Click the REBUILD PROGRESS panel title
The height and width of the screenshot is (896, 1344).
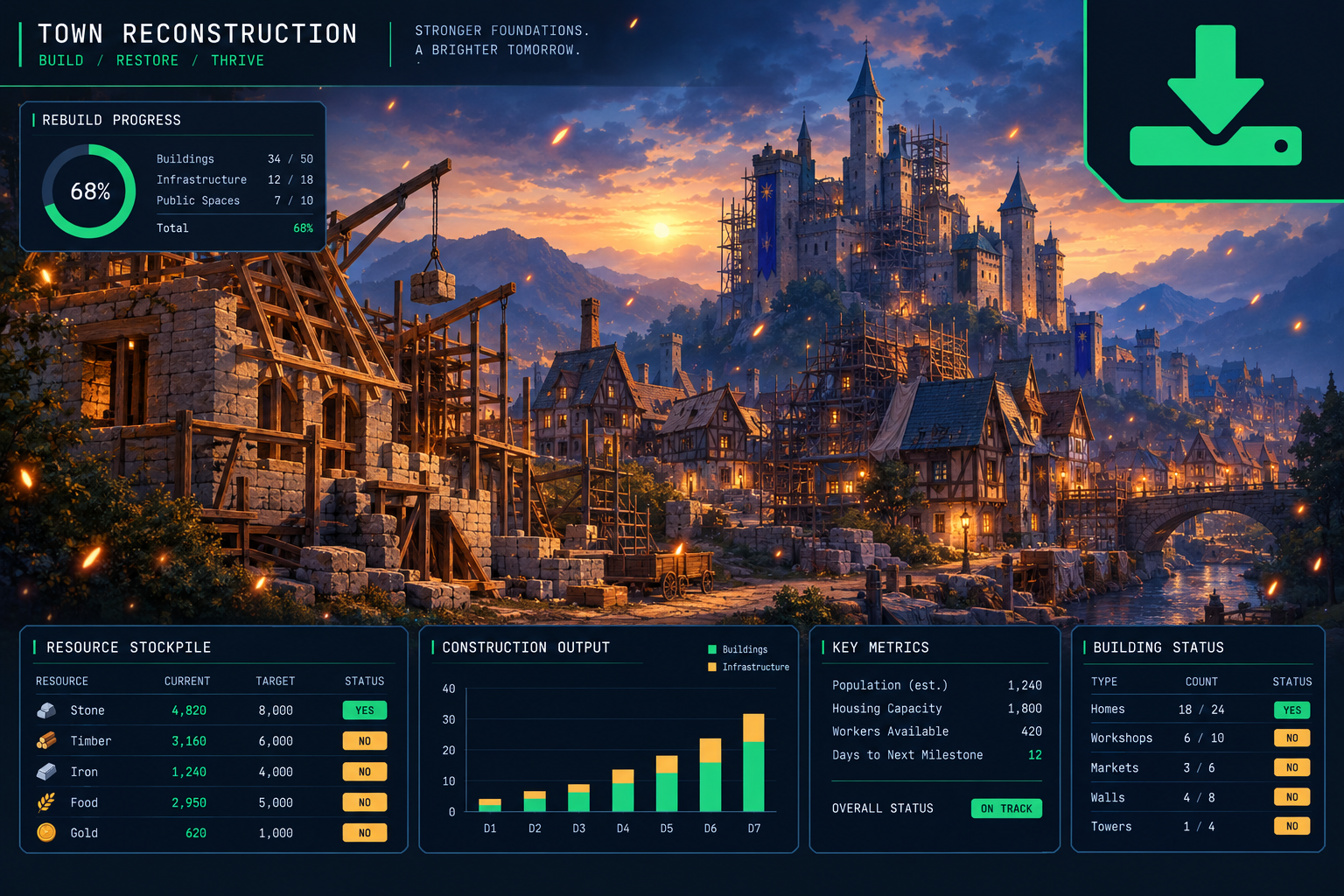(x=112, y=120)
